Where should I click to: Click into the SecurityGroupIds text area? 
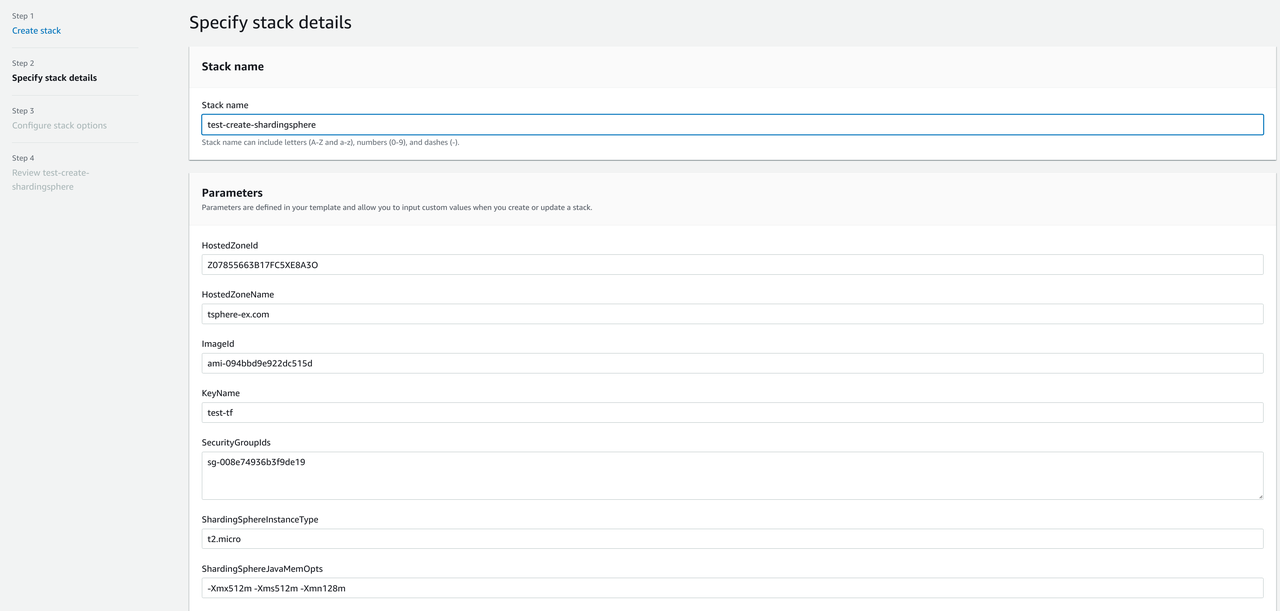coord(731,475)
